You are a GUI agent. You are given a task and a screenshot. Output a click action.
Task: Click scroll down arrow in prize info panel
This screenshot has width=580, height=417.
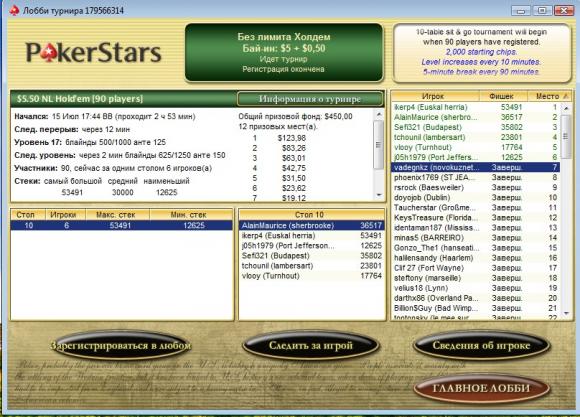[378, 195]
